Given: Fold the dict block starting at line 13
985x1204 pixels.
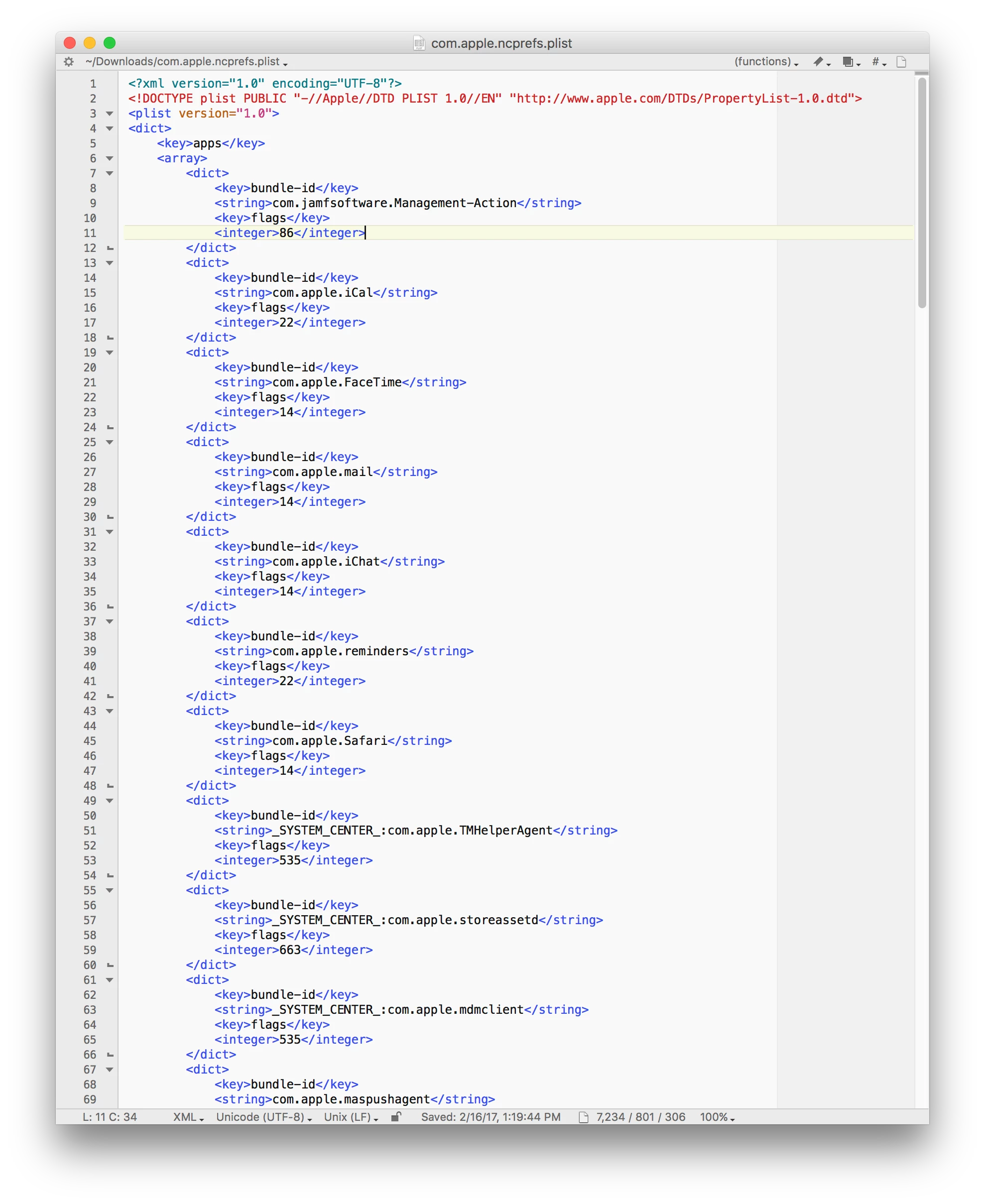Looking at the screenshot, I should 110,263.
